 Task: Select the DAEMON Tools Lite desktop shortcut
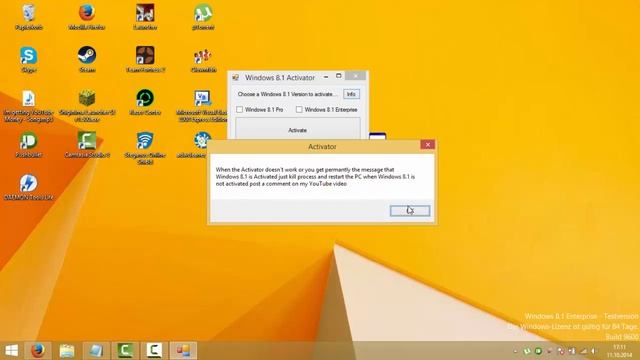click(x=29, y=187)
